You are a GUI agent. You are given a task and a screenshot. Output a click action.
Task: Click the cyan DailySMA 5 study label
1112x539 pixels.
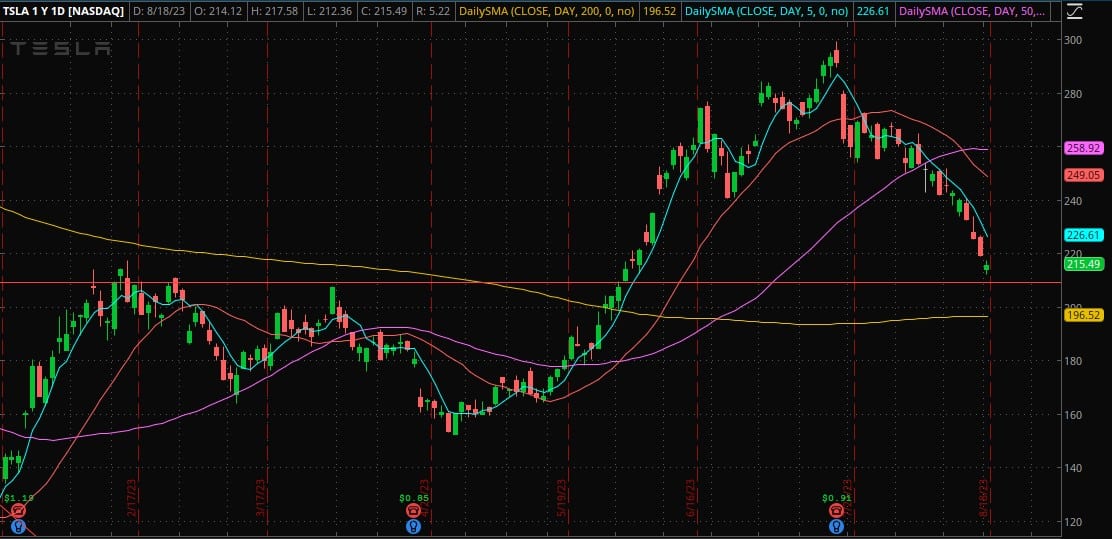[767, 11]
